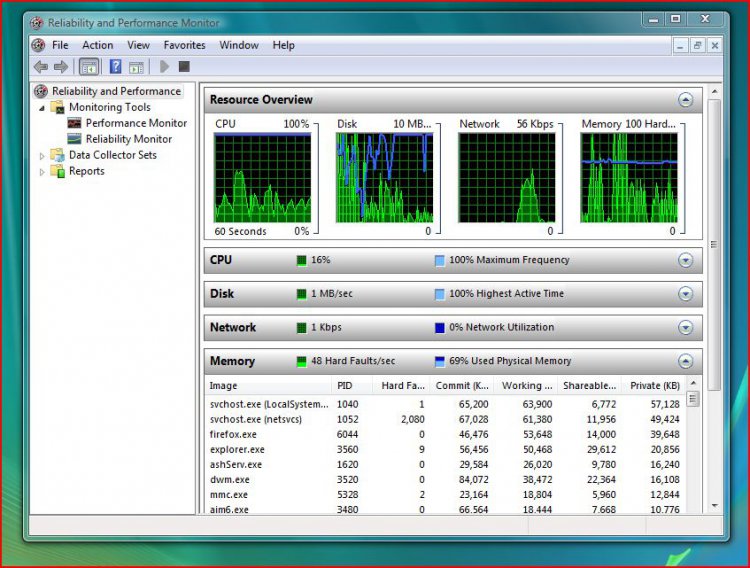Select the dwm.exe process row
This screenshot has width=750, height=568.
click(445, 480)
